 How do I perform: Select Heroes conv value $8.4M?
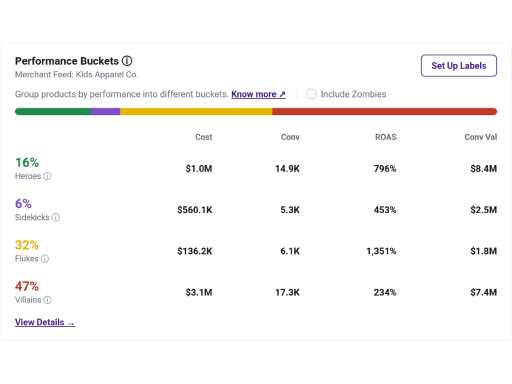coord(484,169)
